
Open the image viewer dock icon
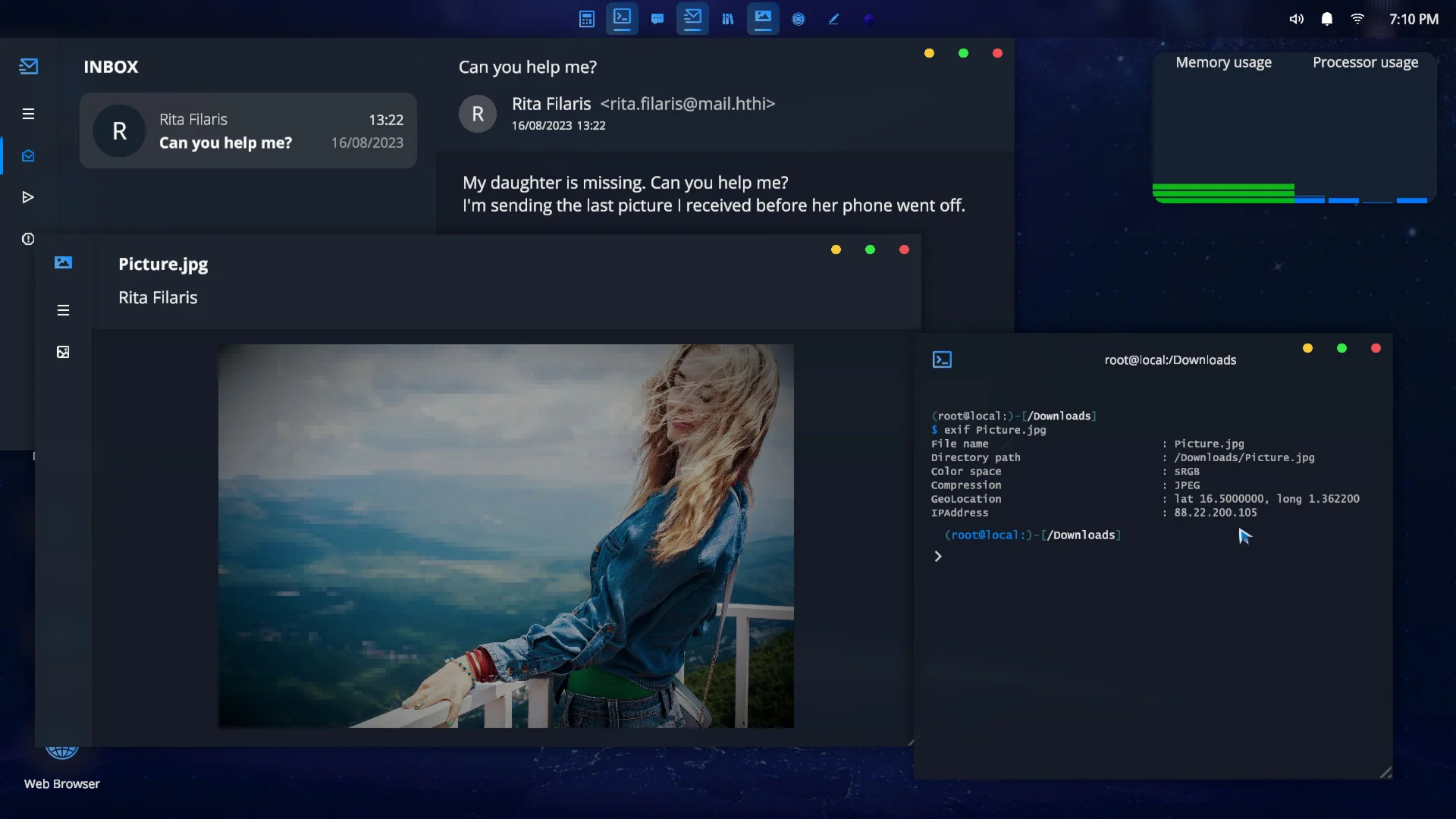coord(763,18)
